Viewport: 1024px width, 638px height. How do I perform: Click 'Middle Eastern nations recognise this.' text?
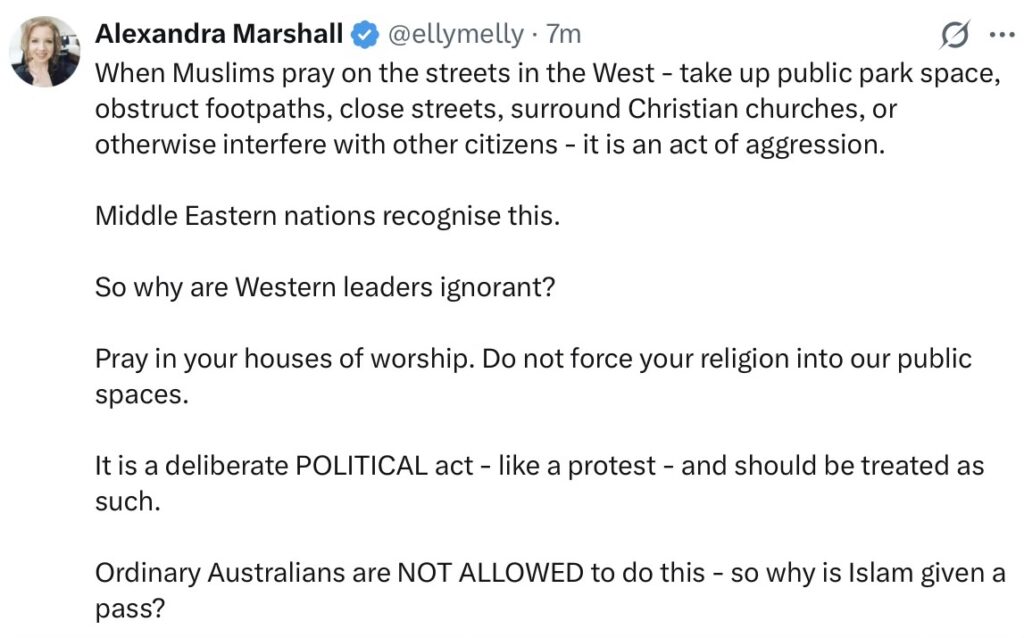[327, 215]
